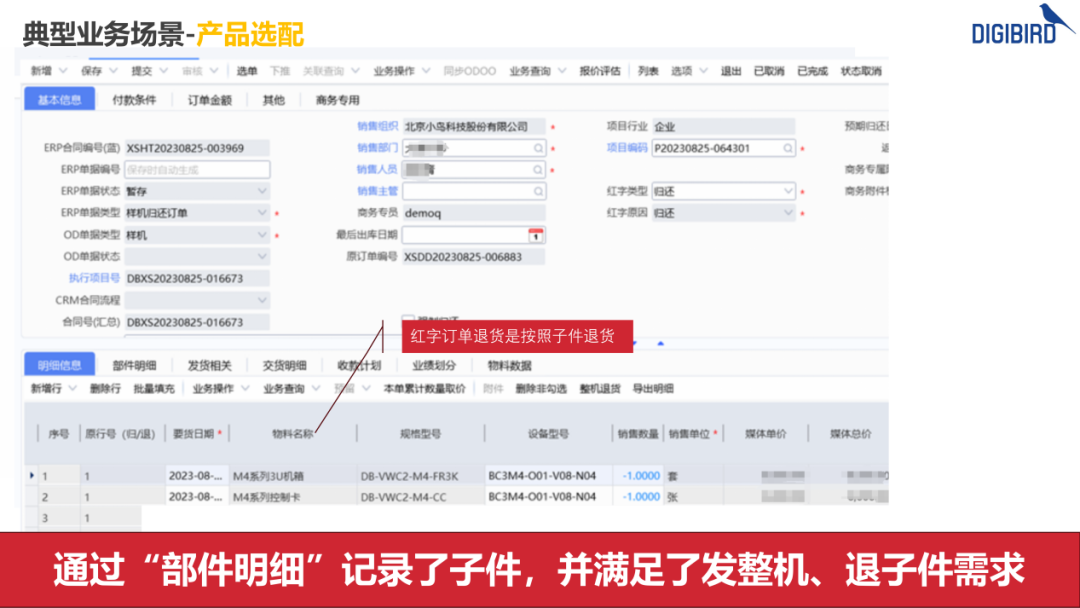Image resolution: width=1080 pixels, height=608 pixels.
Task: Click the search icon in 销售主管 field
Action: pos(538,191)
